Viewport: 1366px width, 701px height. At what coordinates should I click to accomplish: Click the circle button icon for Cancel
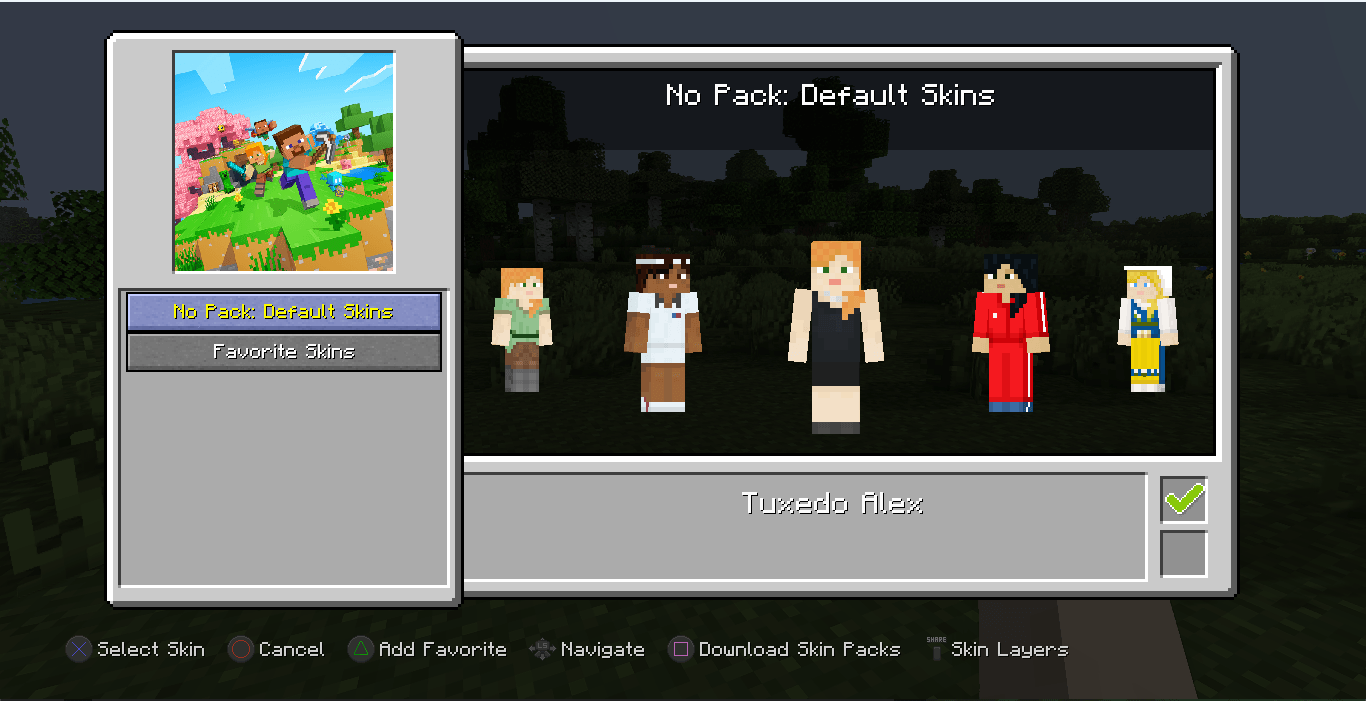(240, 649)
